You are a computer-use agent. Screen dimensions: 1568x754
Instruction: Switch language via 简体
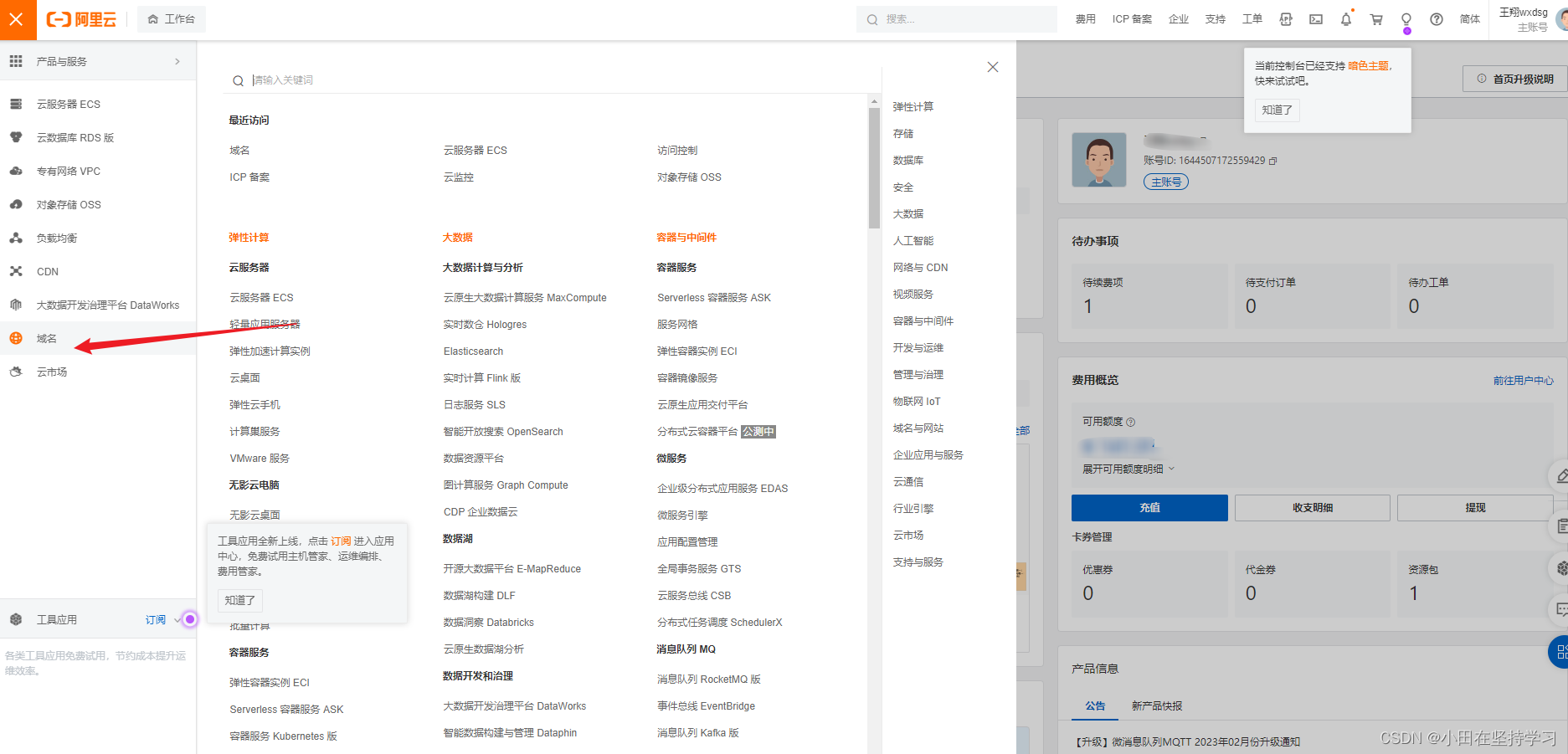point(1470,19)
